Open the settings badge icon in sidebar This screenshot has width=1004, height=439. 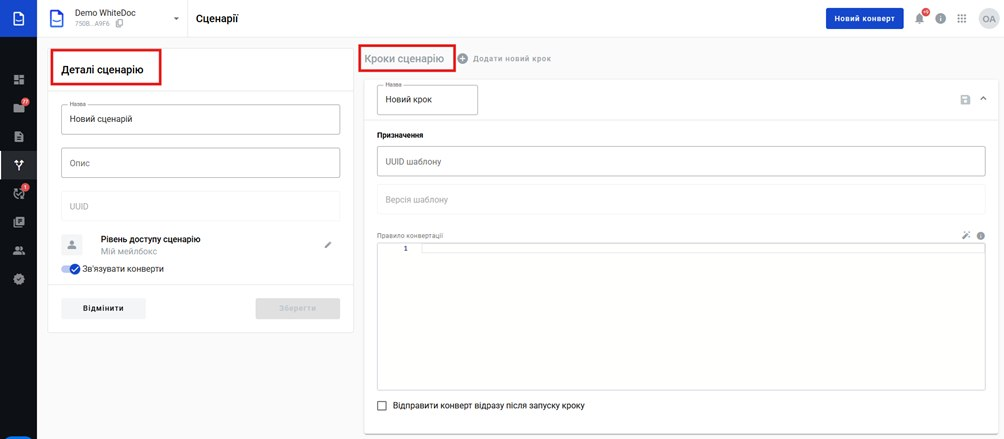19,279
